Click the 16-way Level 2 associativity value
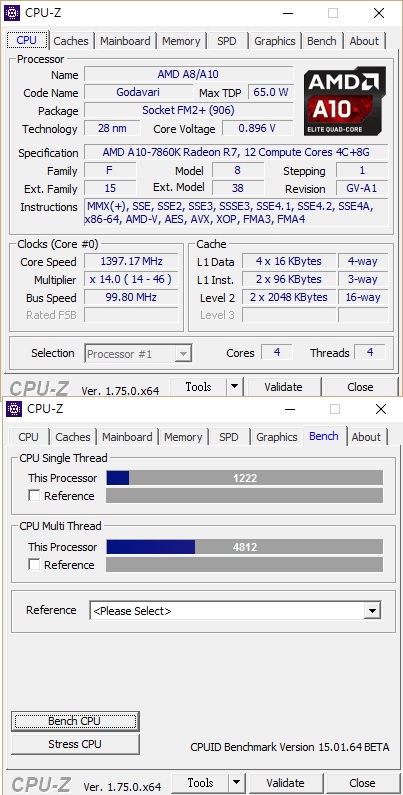The image size is (403, 795). pos(363,297)
